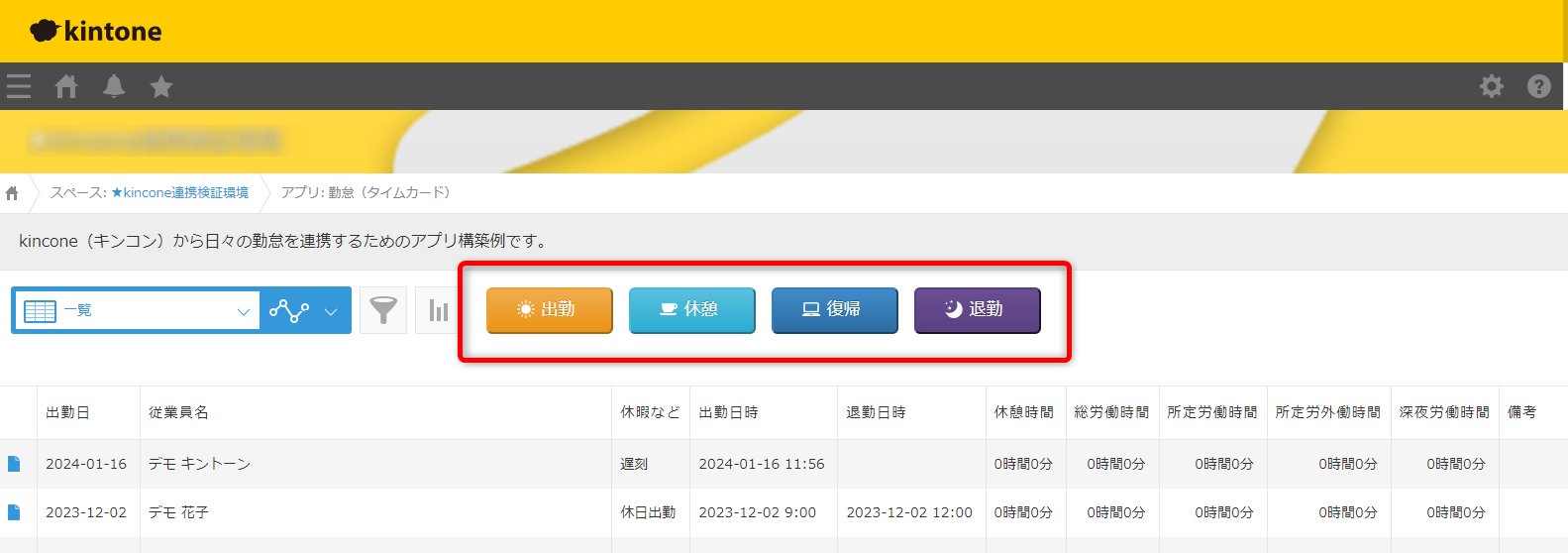The width and height of the screenshot is (1568, 553).
Task: Go to the kintone home portal icon
Action: coord(66,86)
